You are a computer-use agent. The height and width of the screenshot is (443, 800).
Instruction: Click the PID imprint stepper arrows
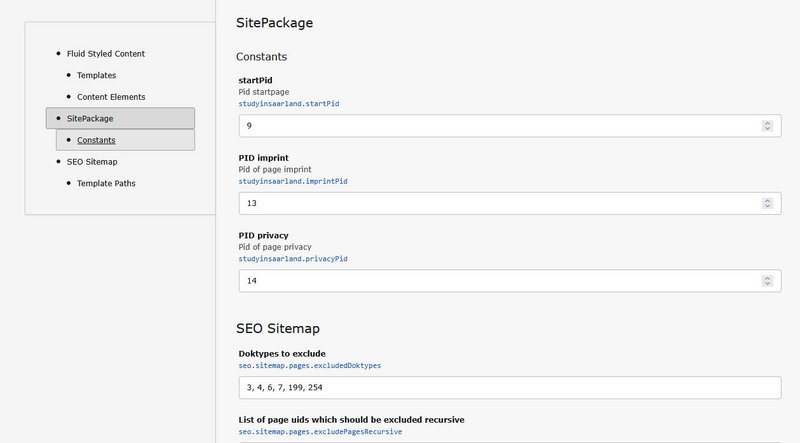click(x=767, y=204)
